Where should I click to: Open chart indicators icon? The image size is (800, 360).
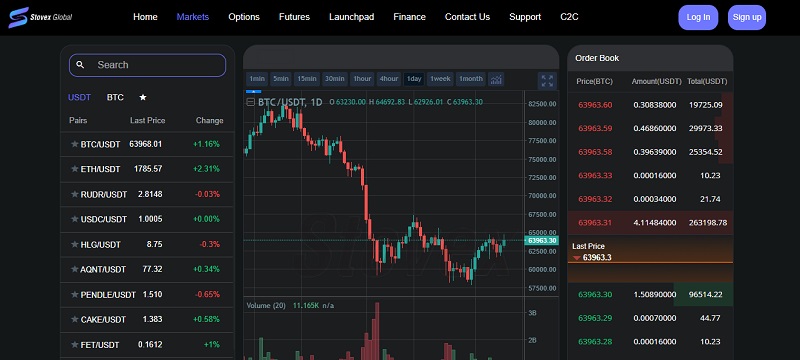pos(496,79)
